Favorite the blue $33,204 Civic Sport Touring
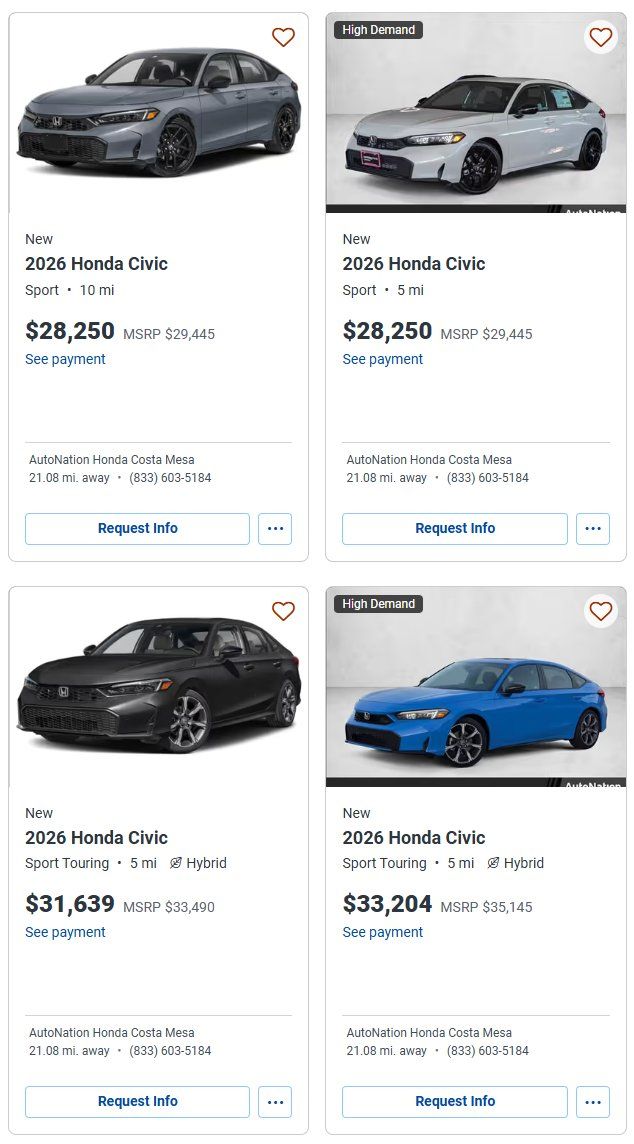 point(600,611)
